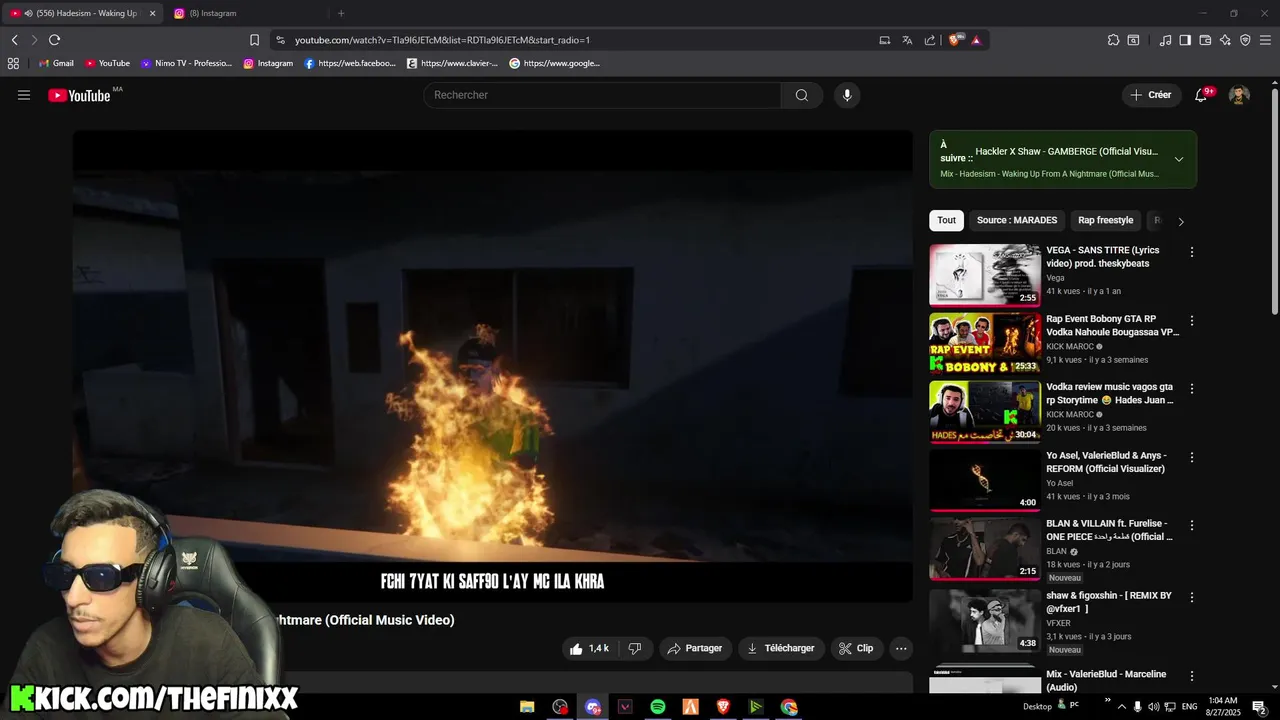Open BLAN & VILLAIN ONE PIECE thumbnail

coord(985,548)
